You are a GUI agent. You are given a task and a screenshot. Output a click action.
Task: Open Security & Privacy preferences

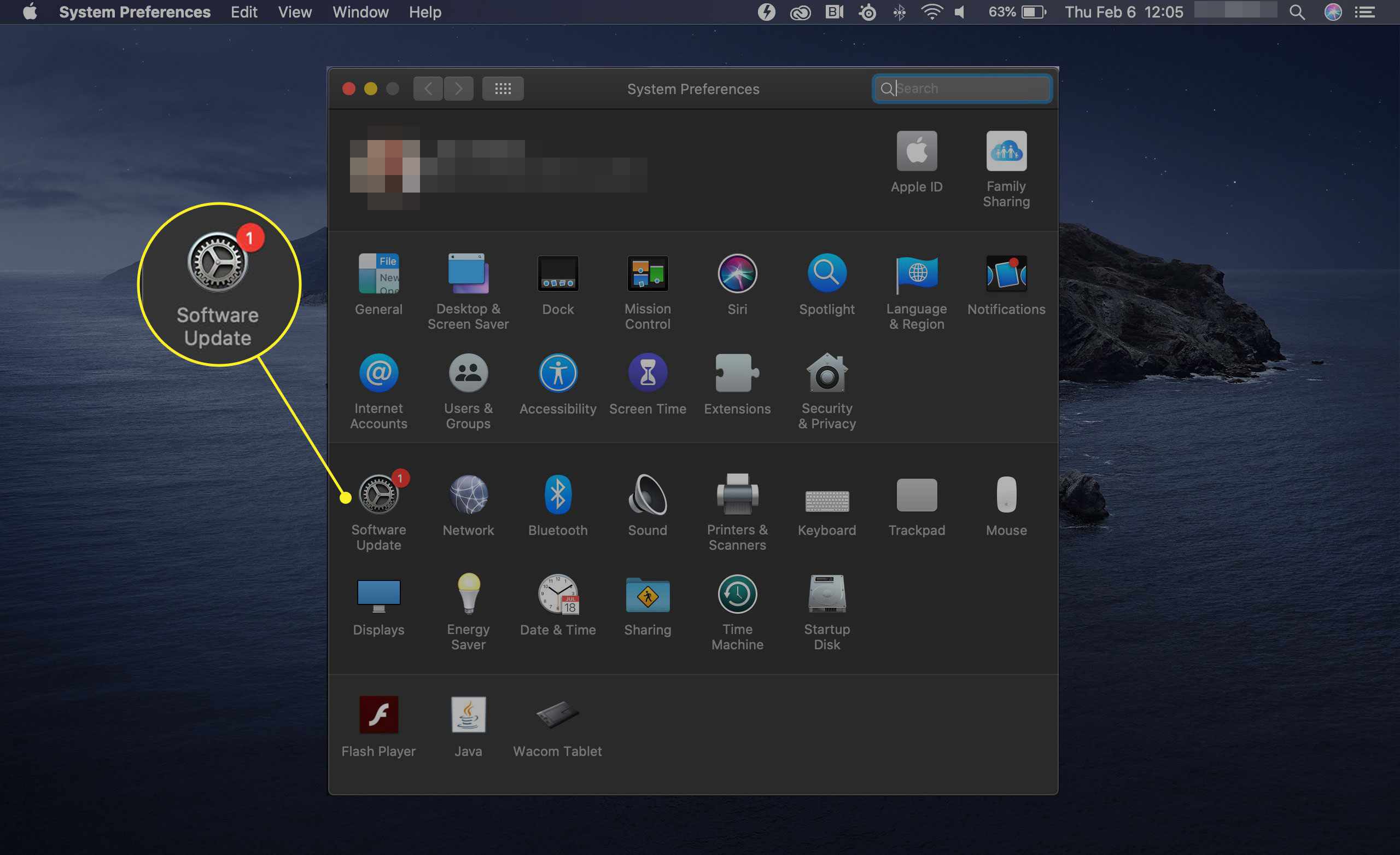827,373
